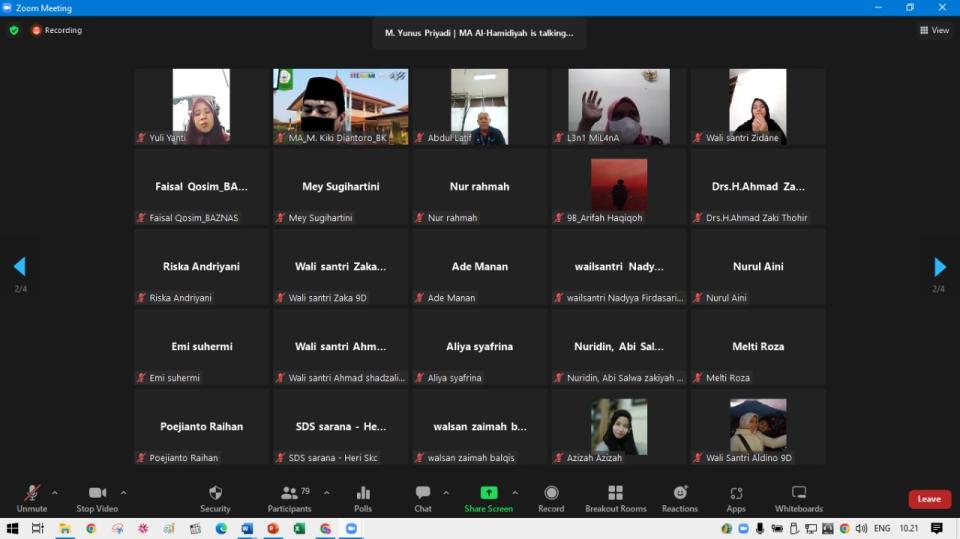
Task: Open the Apps panel
Action: [x=736, y=498]
